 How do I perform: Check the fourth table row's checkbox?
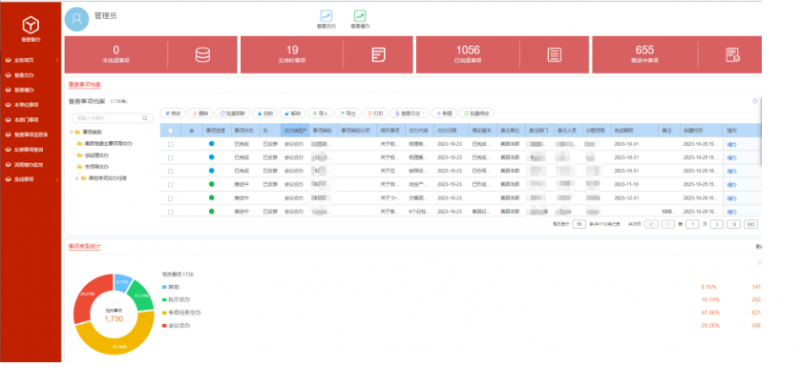170,185
